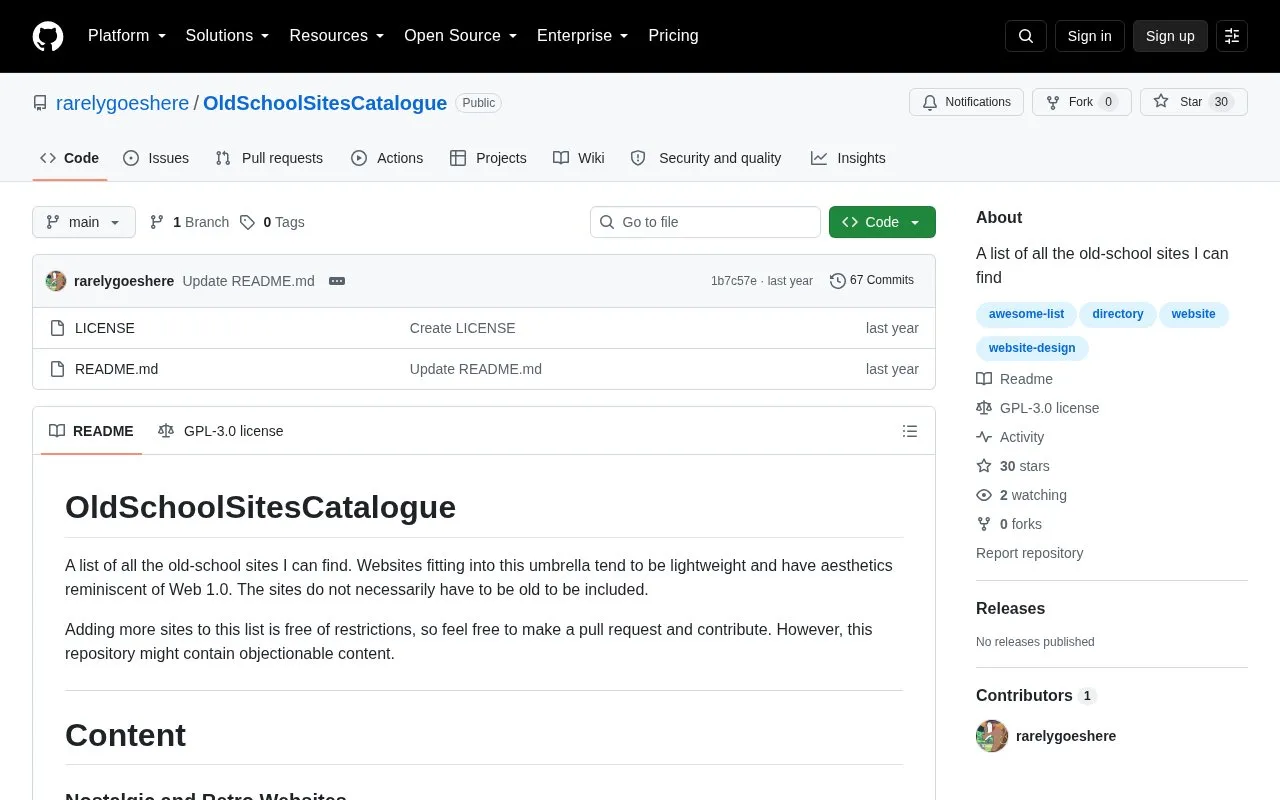Click the GitHub logo icon
Image resolution: width=1280 pixels, height=800 pixels.
click(48, 36)
